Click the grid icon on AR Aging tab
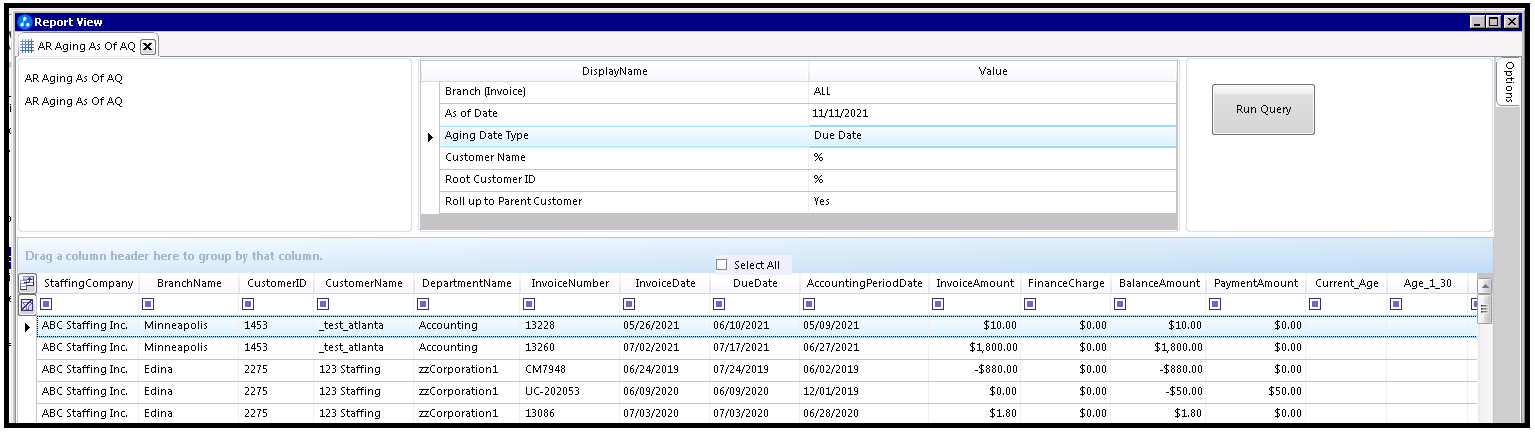The image size is (1535, 432). (x=27, y=46)
